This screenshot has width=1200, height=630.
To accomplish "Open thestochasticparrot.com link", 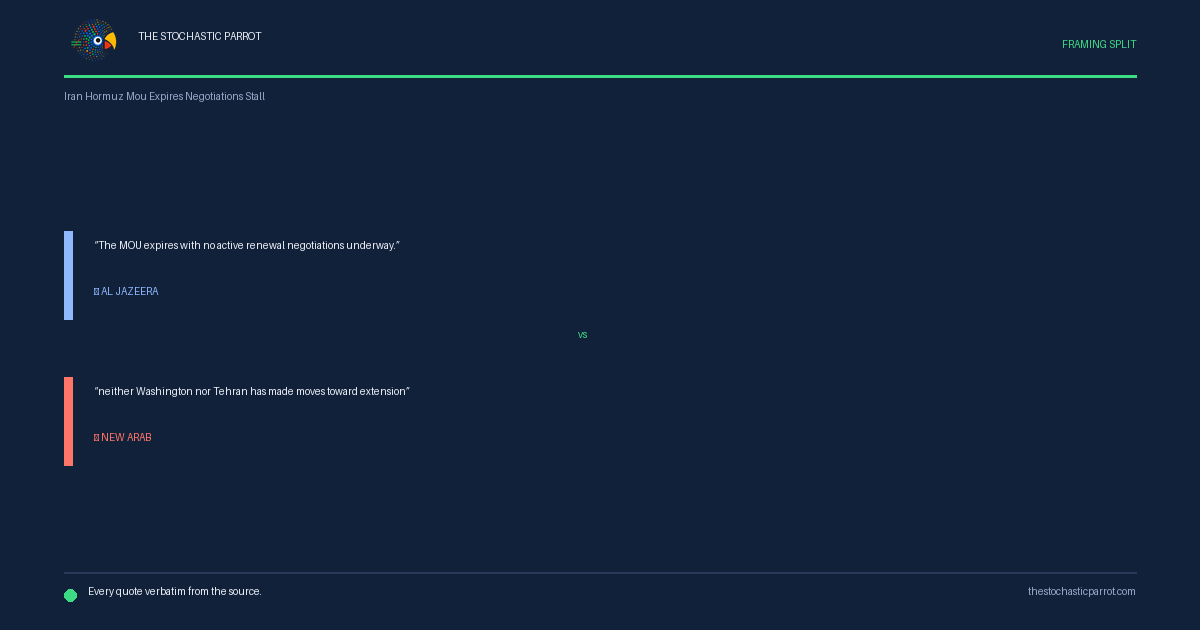I will click(x=1082, y=592).
